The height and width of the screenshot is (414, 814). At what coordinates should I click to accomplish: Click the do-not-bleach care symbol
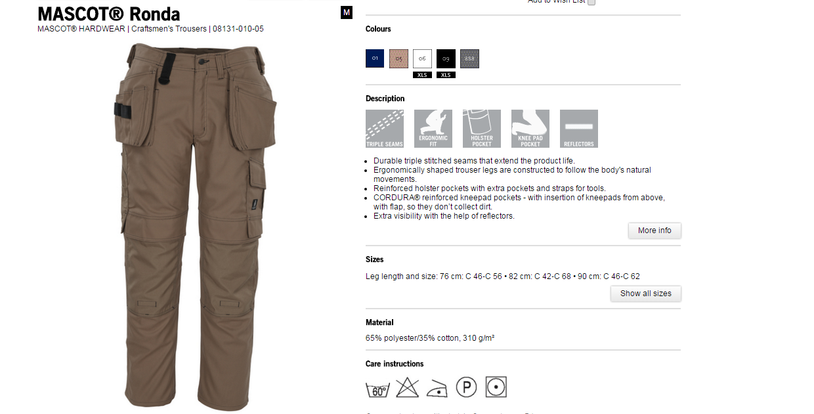(408, 388)
